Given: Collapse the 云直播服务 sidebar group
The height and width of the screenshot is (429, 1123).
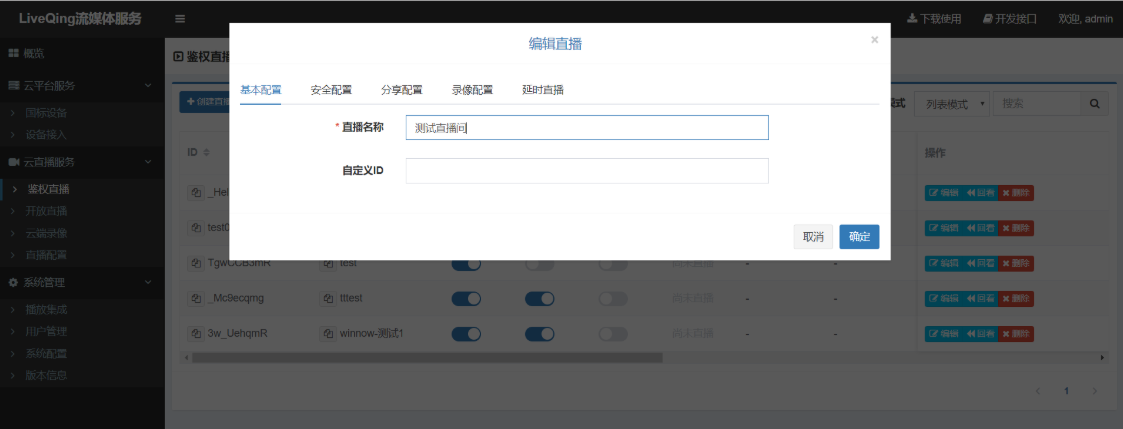Looking at the screenshot, I should (x=82, y=162).
